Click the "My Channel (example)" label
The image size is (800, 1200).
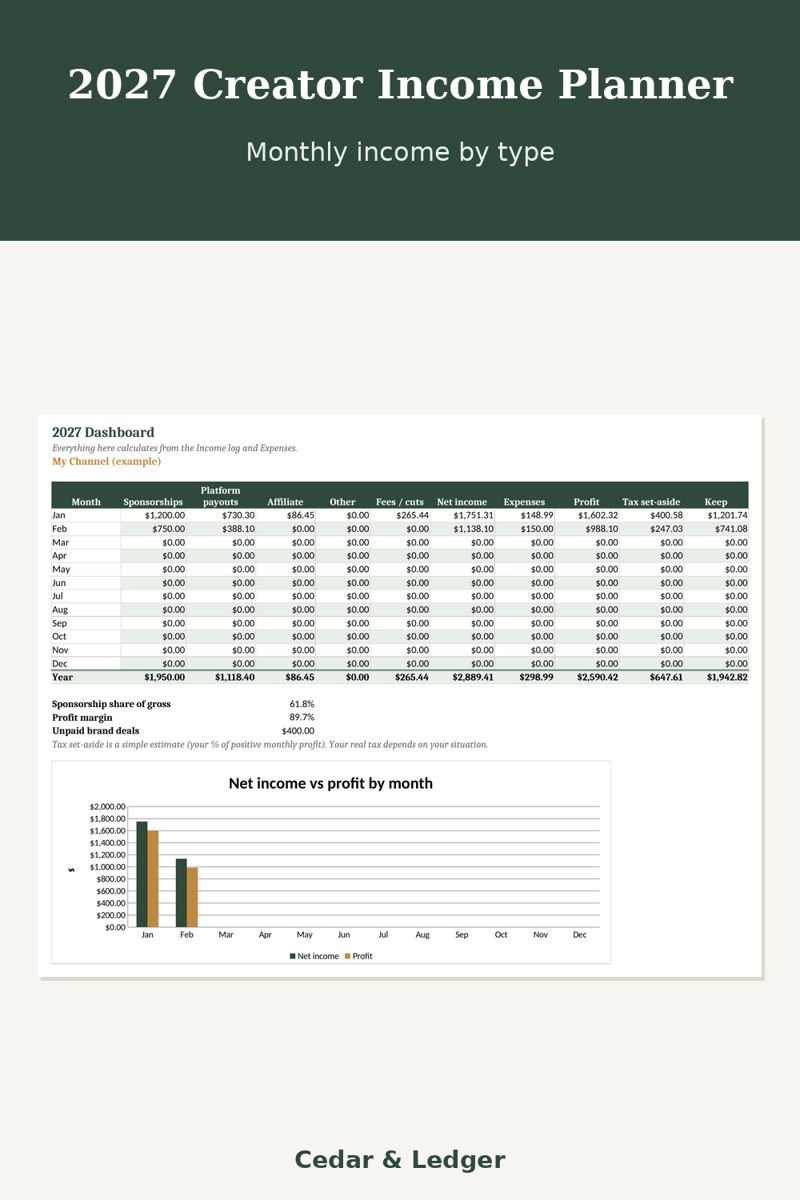[106, 461]
